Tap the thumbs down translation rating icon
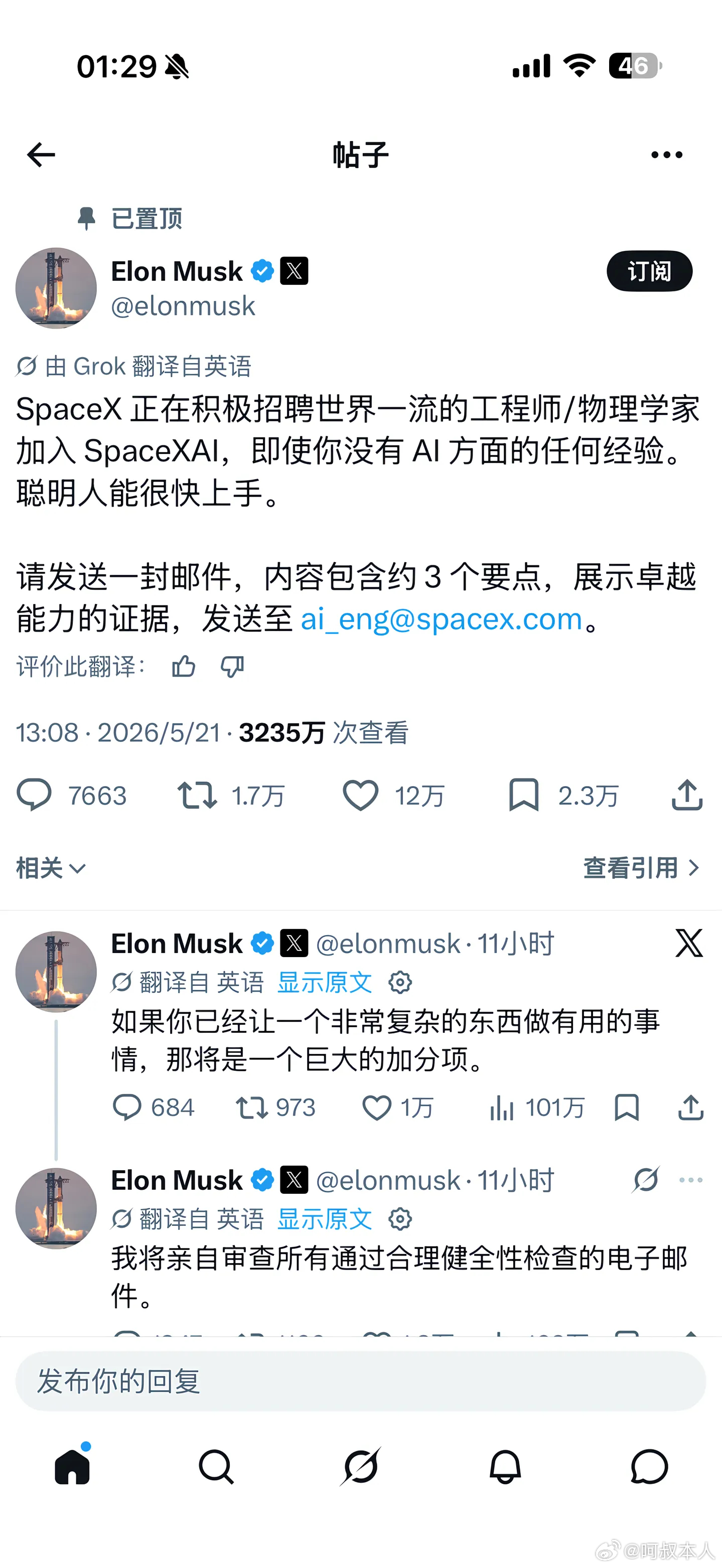 tap(232, 667)
